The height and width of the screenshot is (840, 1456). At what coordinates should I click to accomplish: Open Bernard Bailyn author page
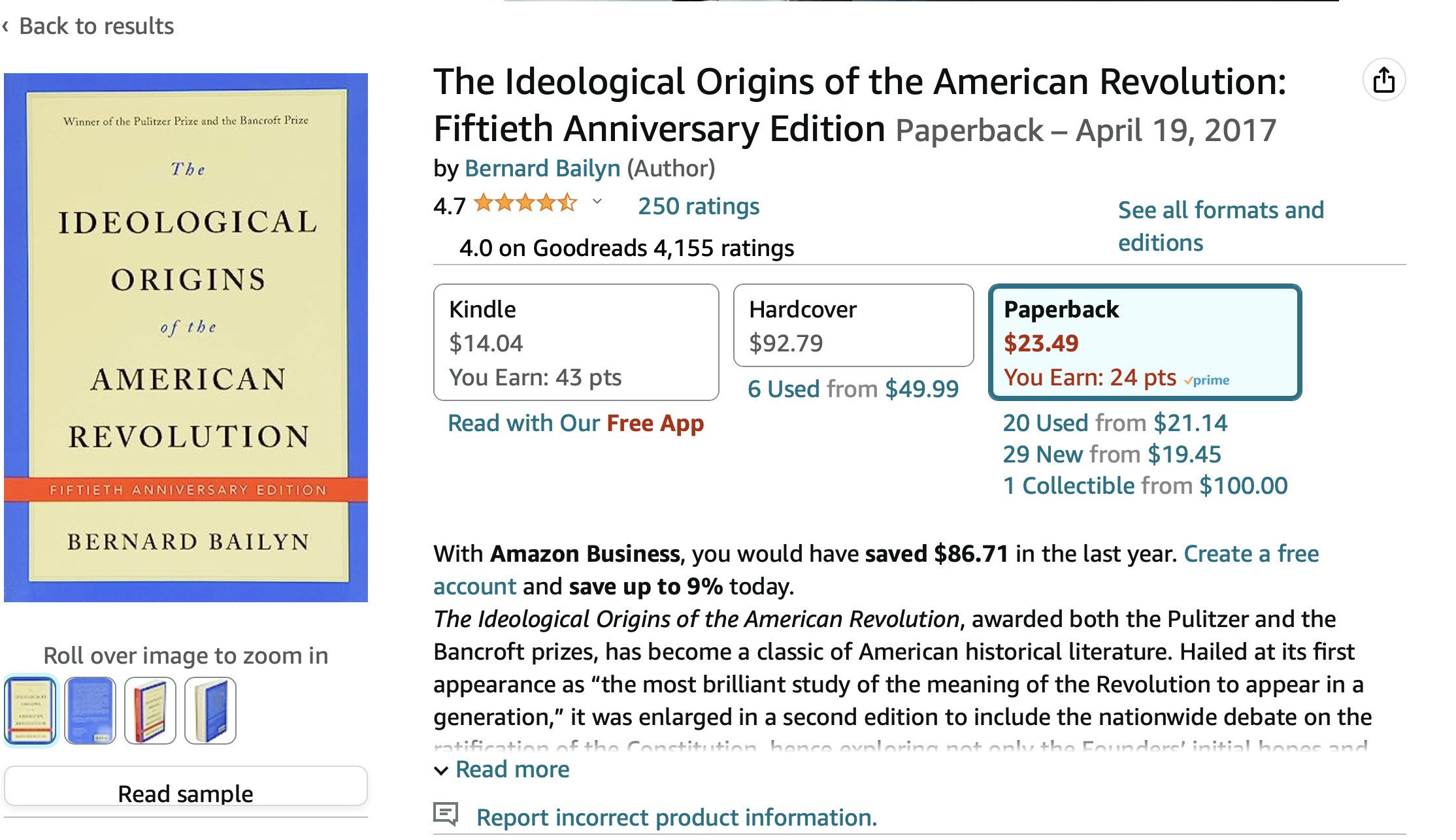[542, 169]
